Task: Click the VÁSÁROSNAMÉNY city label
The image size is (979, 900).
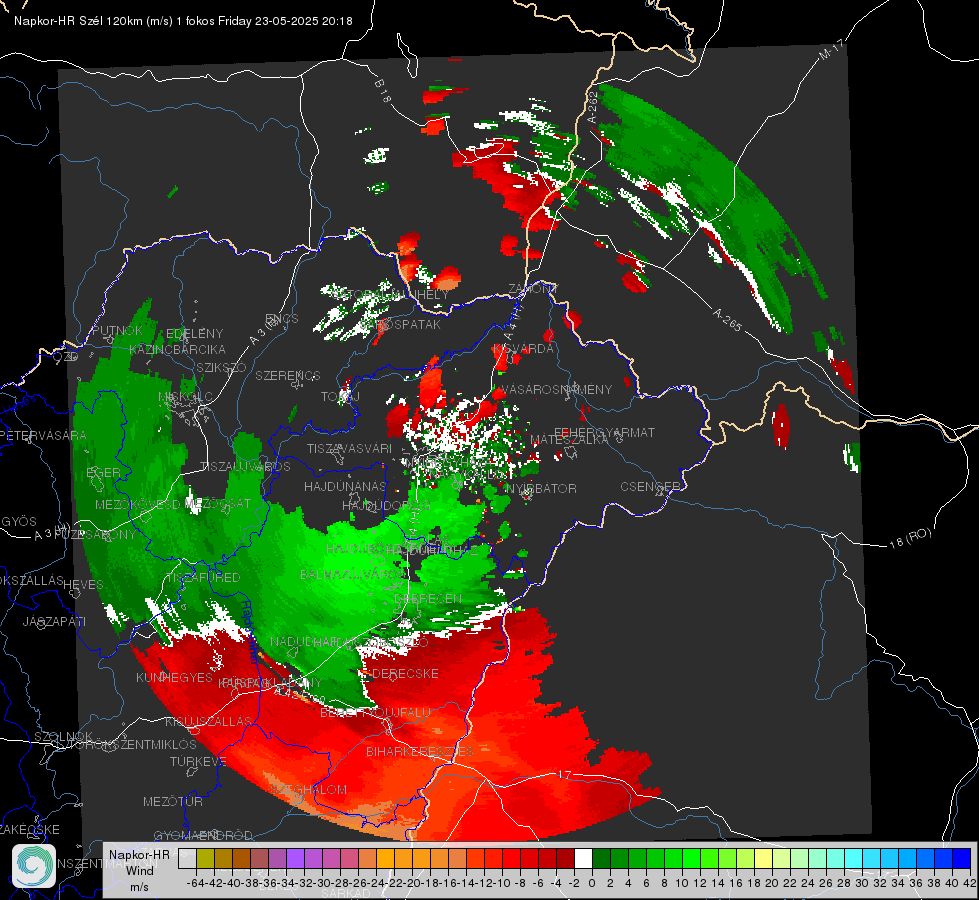Action: (555, 389)
